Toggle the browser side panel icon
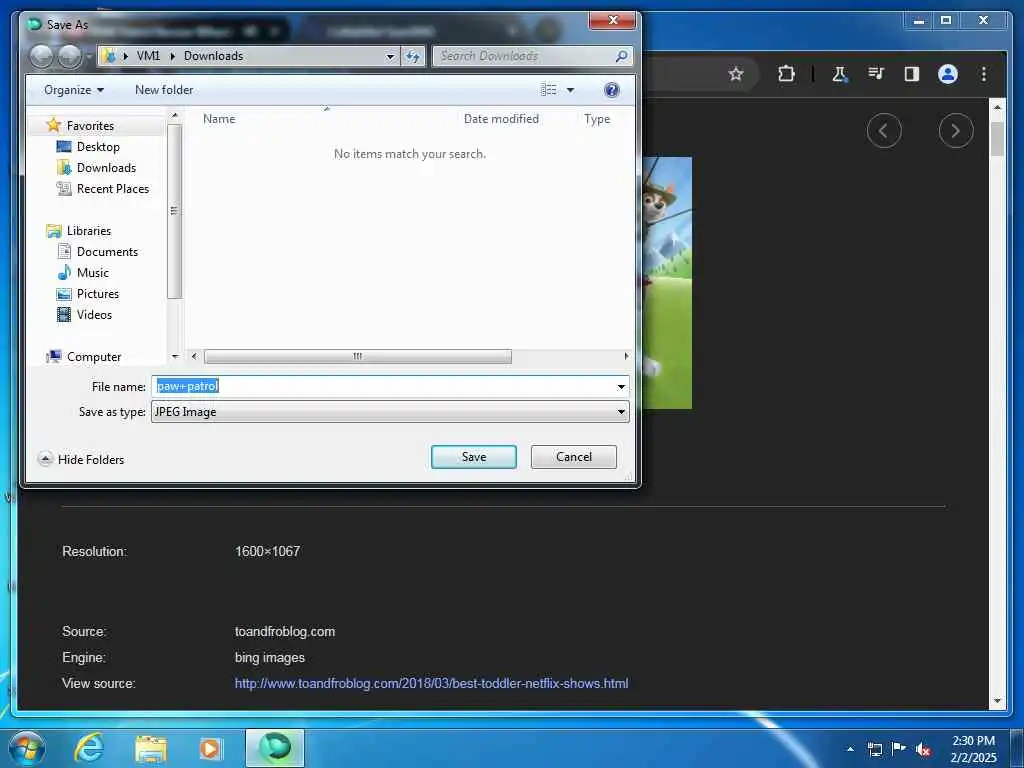The height and width of the screenshot is (768, 1024). click(x=912, y=74)
